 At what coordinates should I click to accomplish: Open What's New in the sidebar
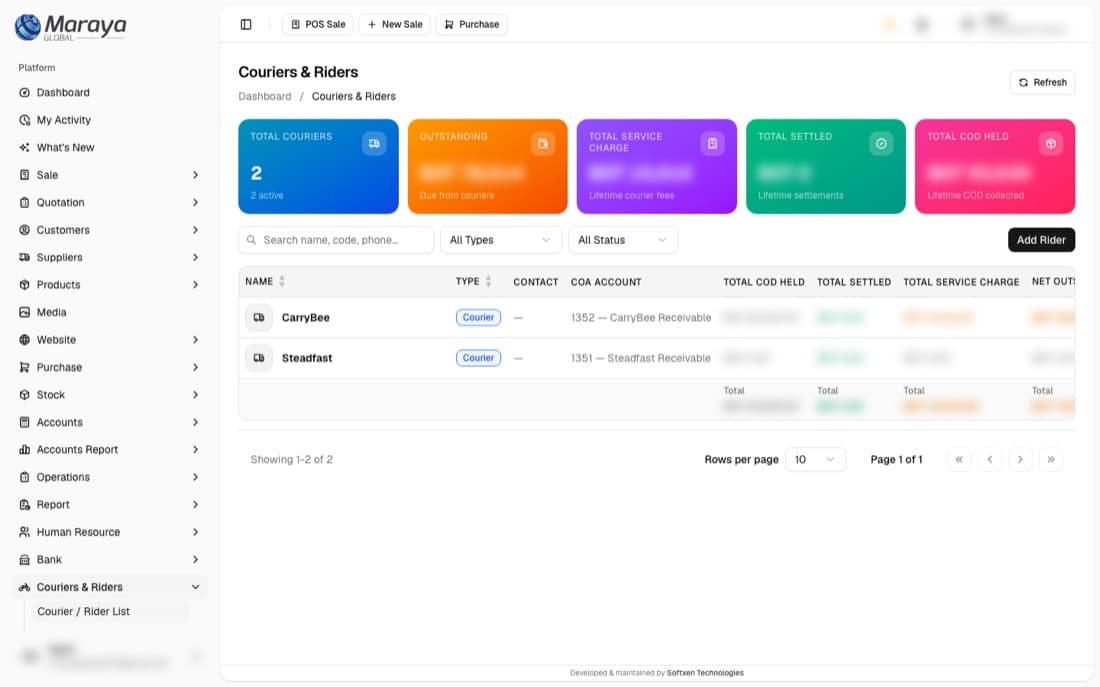point(109,147)
